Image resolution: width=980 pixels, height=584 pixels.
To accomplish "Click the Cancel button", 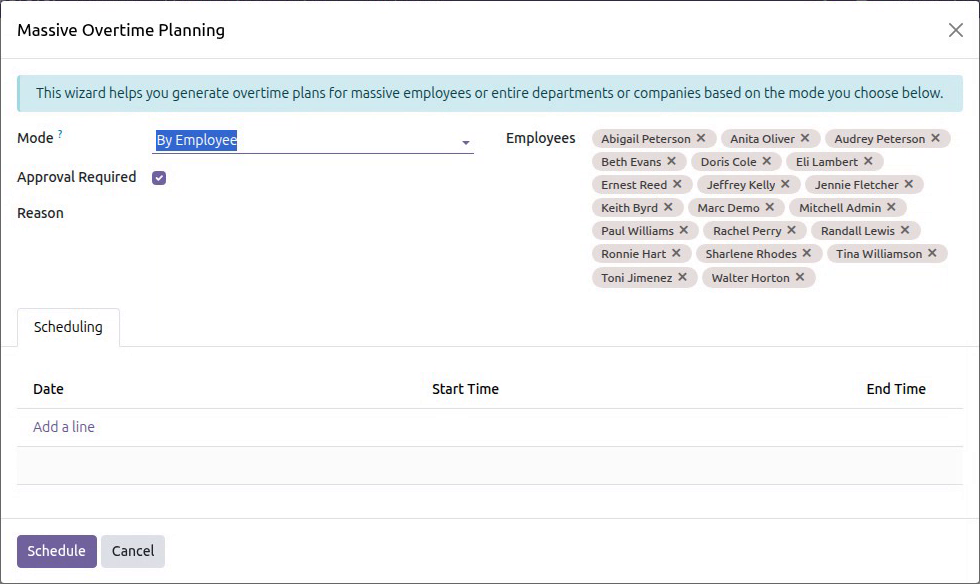I will (133, 551).
